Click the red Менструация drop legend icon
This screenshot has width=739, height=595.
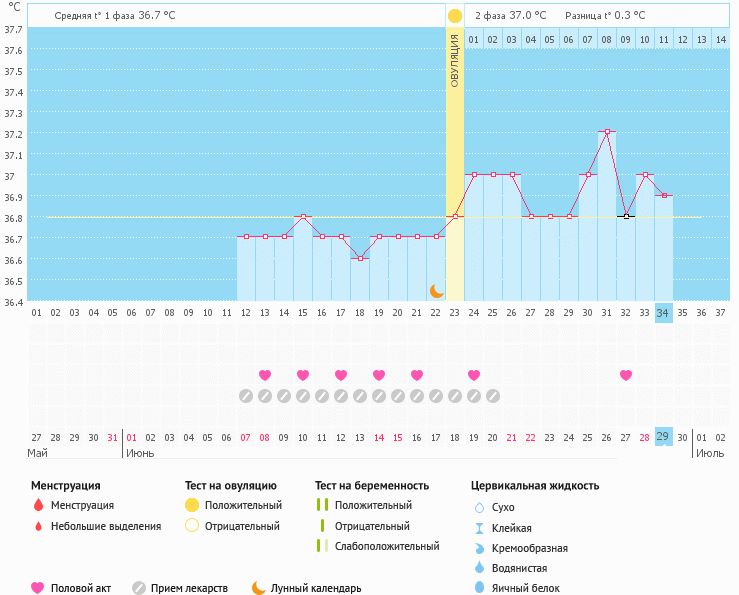[38, 505]
